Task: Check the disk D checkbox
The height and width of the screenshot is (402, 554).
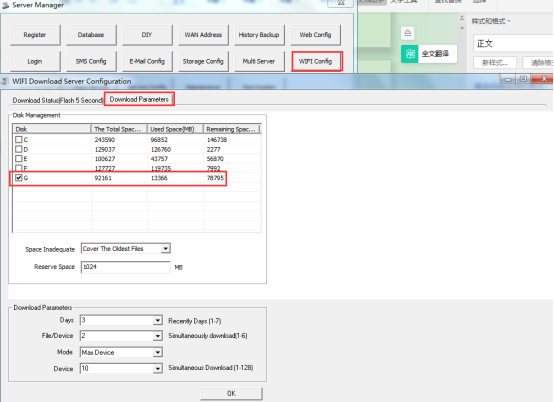Action: tap(19, 149)
